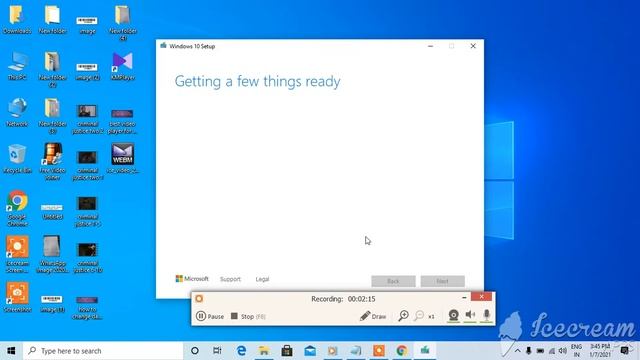Select the Network desktop icon
Image resolution: width=640 pixels, height=360 pixels.
tap(17, 113)
